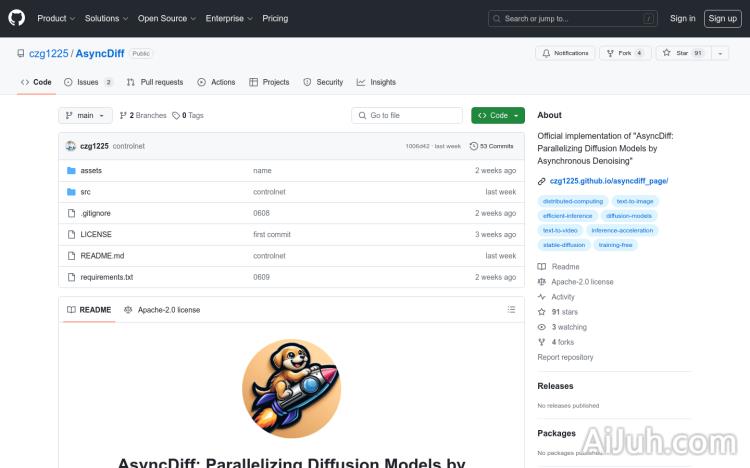
Task: Select the diffusion-models topic tag
Action: click(629, 215)
